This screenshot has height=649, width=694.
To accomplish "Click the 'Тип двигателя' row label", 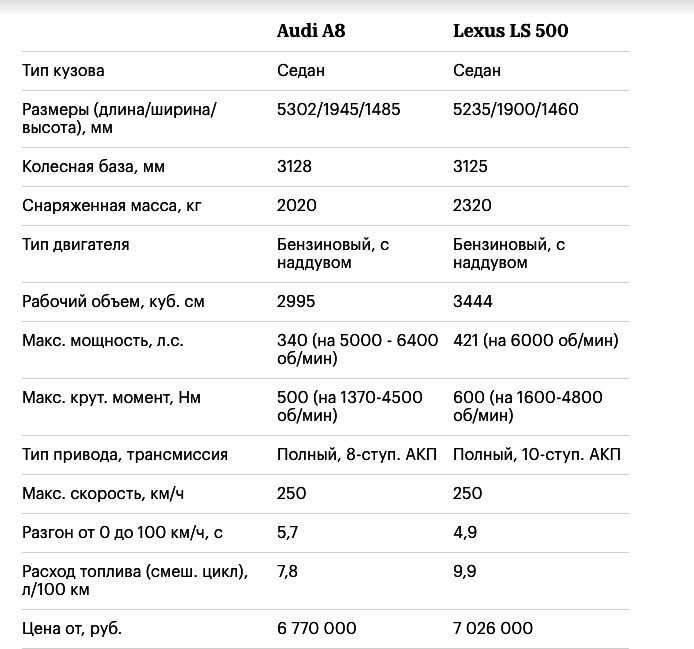I will pyautogui.click(x=76, y=244).
